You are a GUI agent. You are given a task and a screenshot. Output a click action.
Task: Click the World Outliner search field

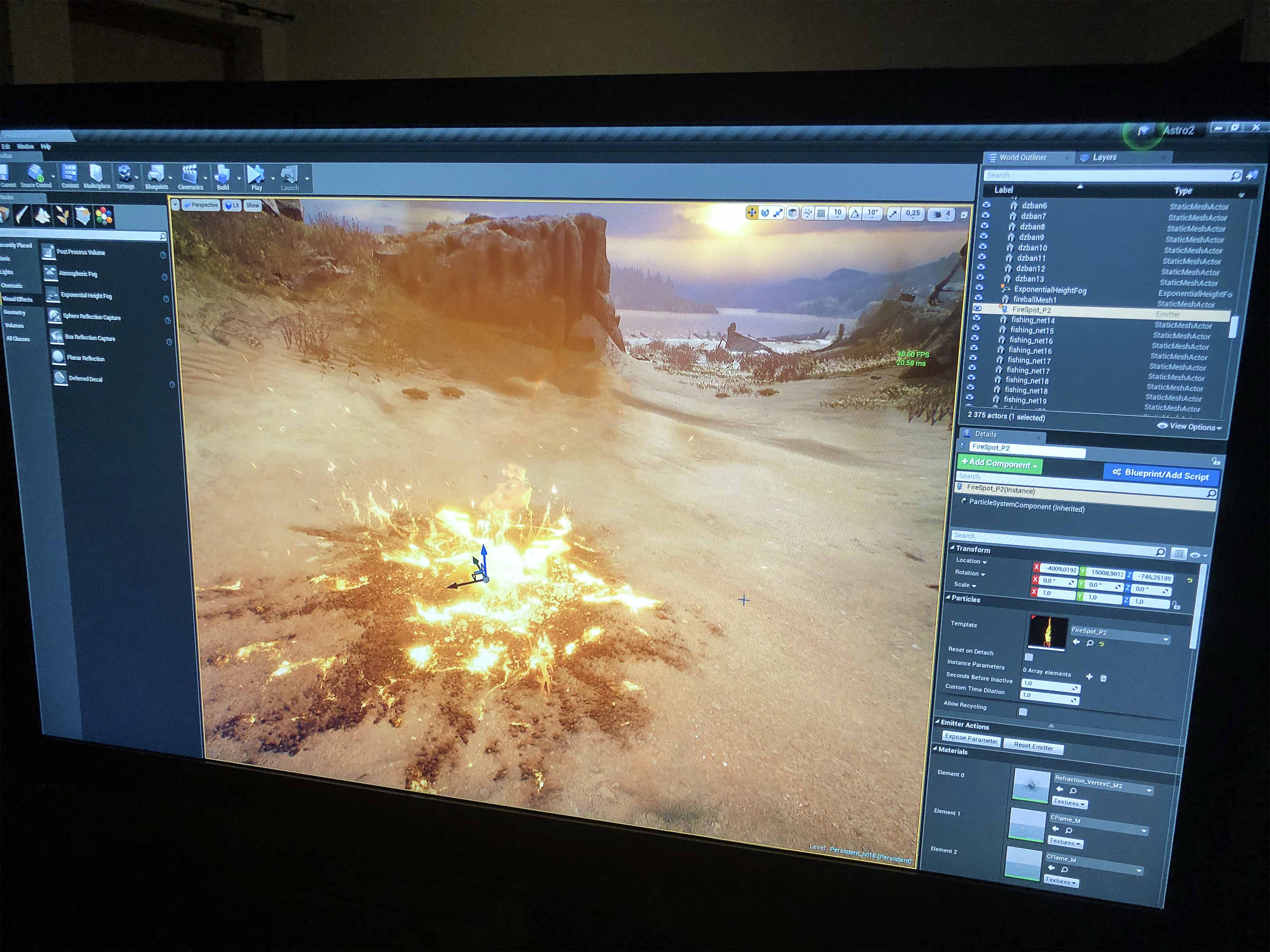coord(1113,176)
